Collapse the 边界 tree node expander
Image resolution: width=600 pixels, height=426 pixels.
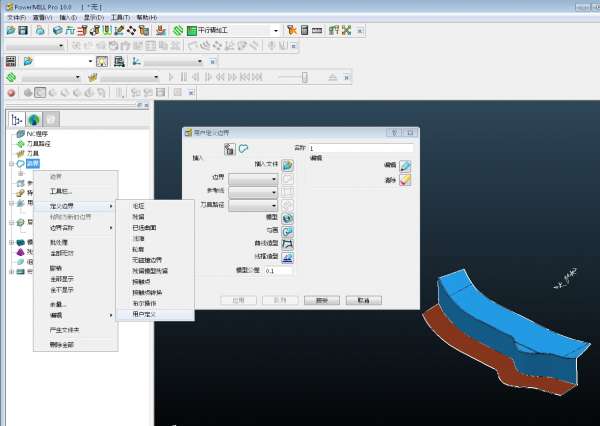pyautogui.click(x=11, y=164)
